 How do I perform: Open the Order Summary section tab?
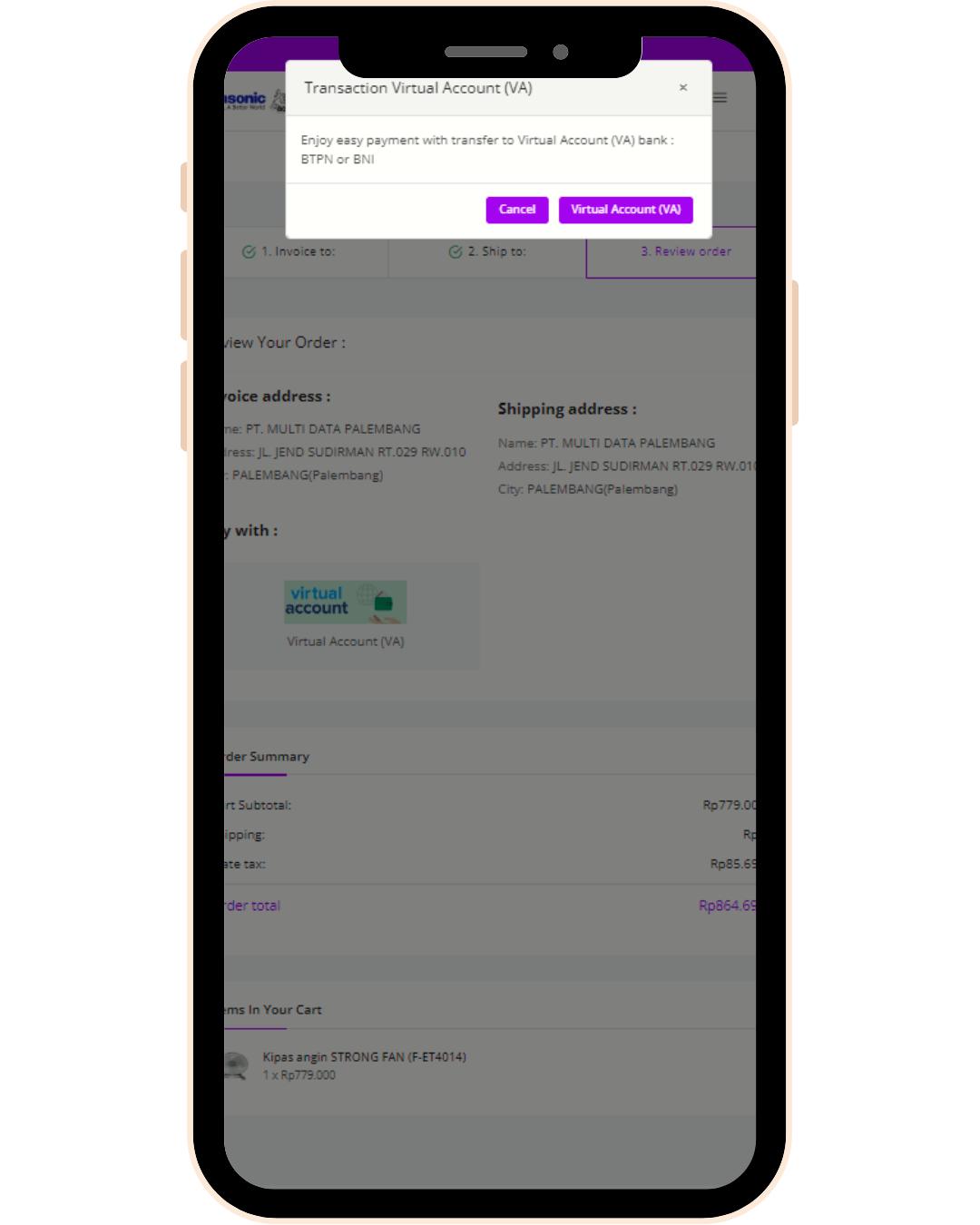266,757
